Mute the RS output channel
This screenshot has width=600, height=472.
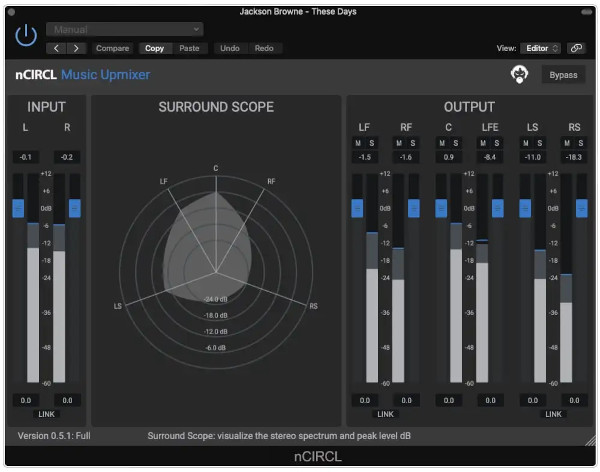(x=567, y=143)
